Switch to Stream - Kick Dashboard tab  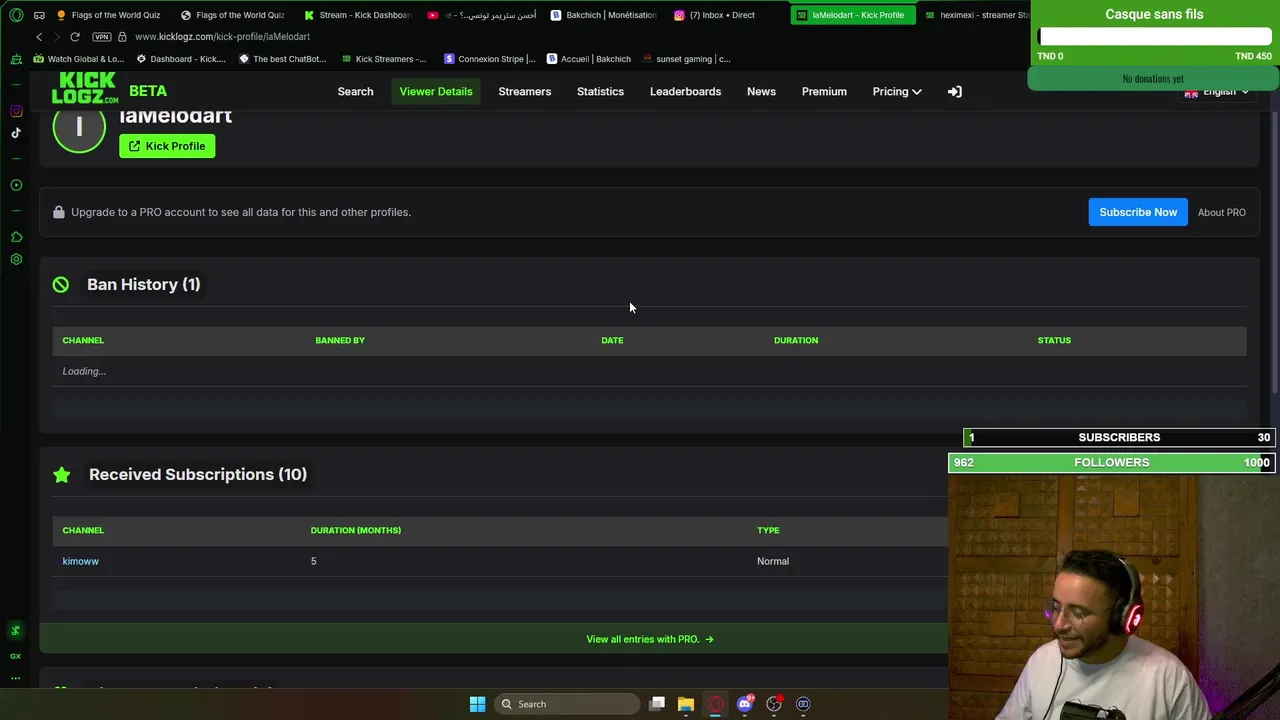(x=358, y=15)
